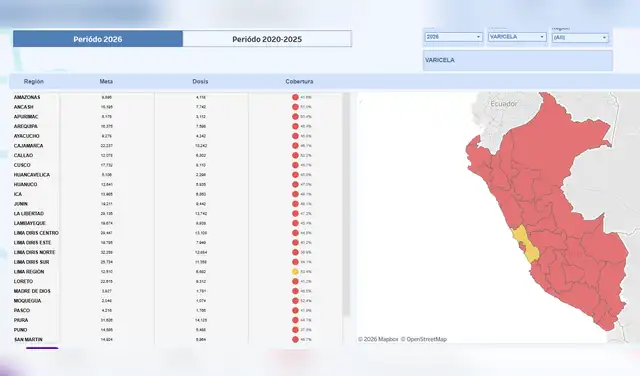
Task: Expand the vaccine dropdown showing VARICELA
Action: click(x=517, y=37)
